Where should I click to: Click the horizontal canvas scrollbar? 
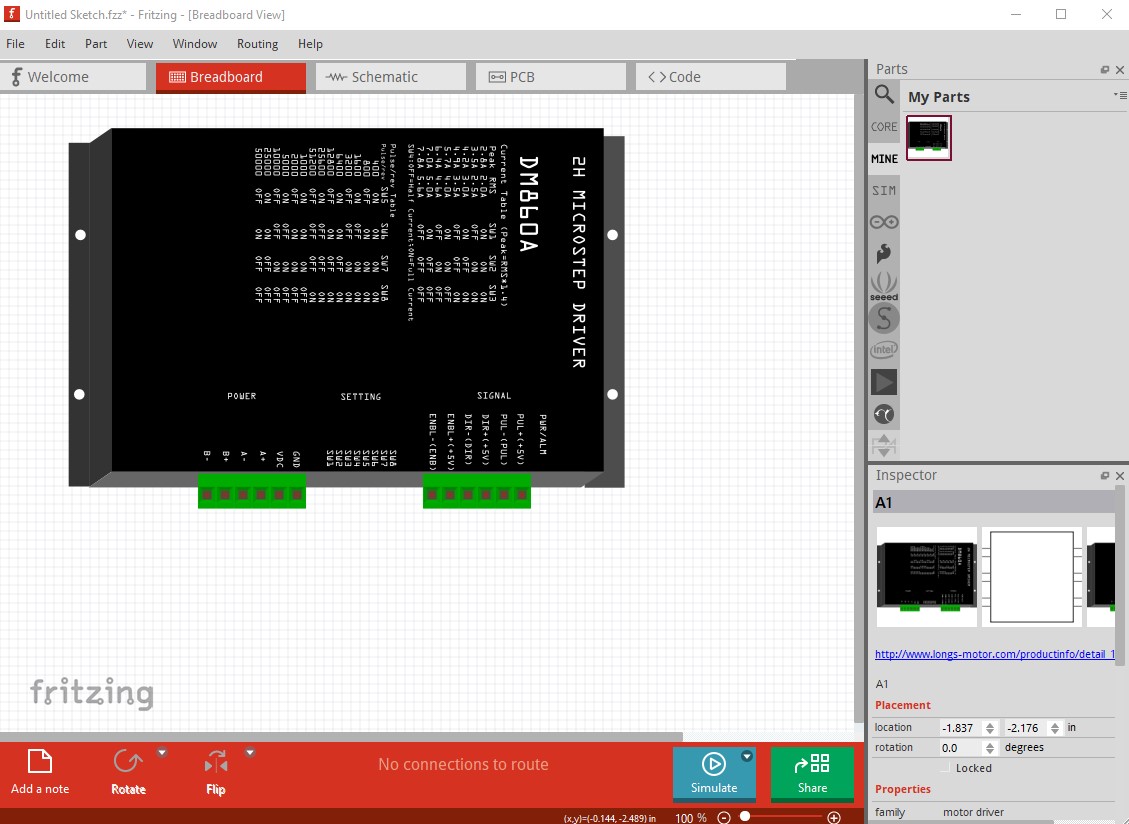(x=341, y=737)
